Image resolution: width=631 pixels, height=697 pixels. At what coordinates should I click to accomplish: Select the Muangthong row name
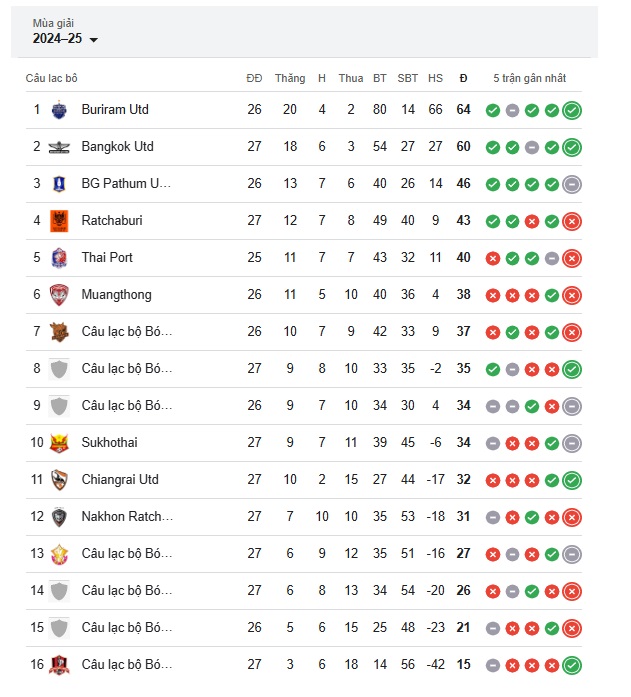[116, 295]
